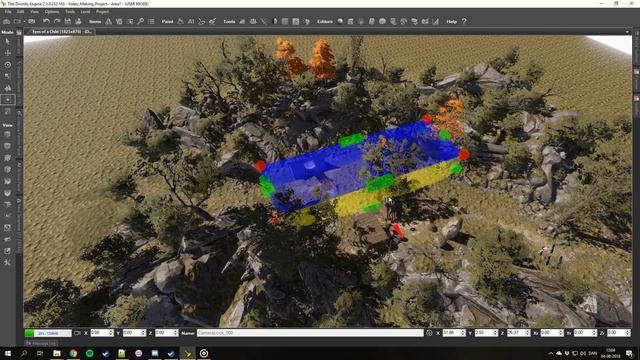640x360 pixels.
Task: Click the chart icon at the end of Editors
Action: pos(436,21)
